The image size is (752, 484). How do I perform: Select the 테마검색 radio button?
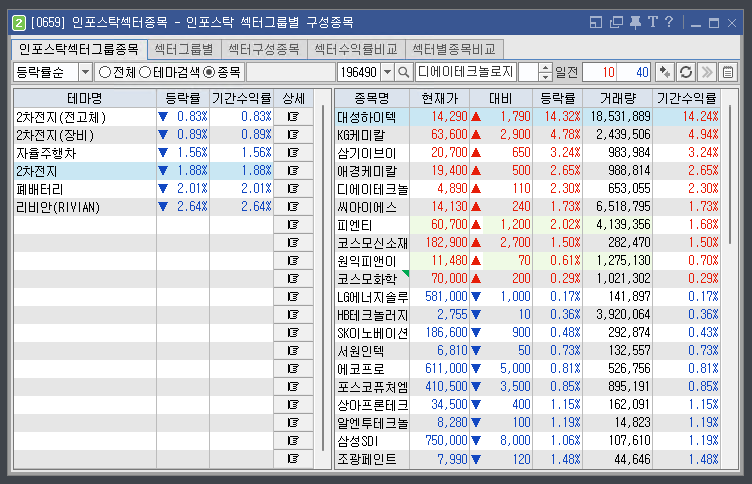[x=145, y=72]
